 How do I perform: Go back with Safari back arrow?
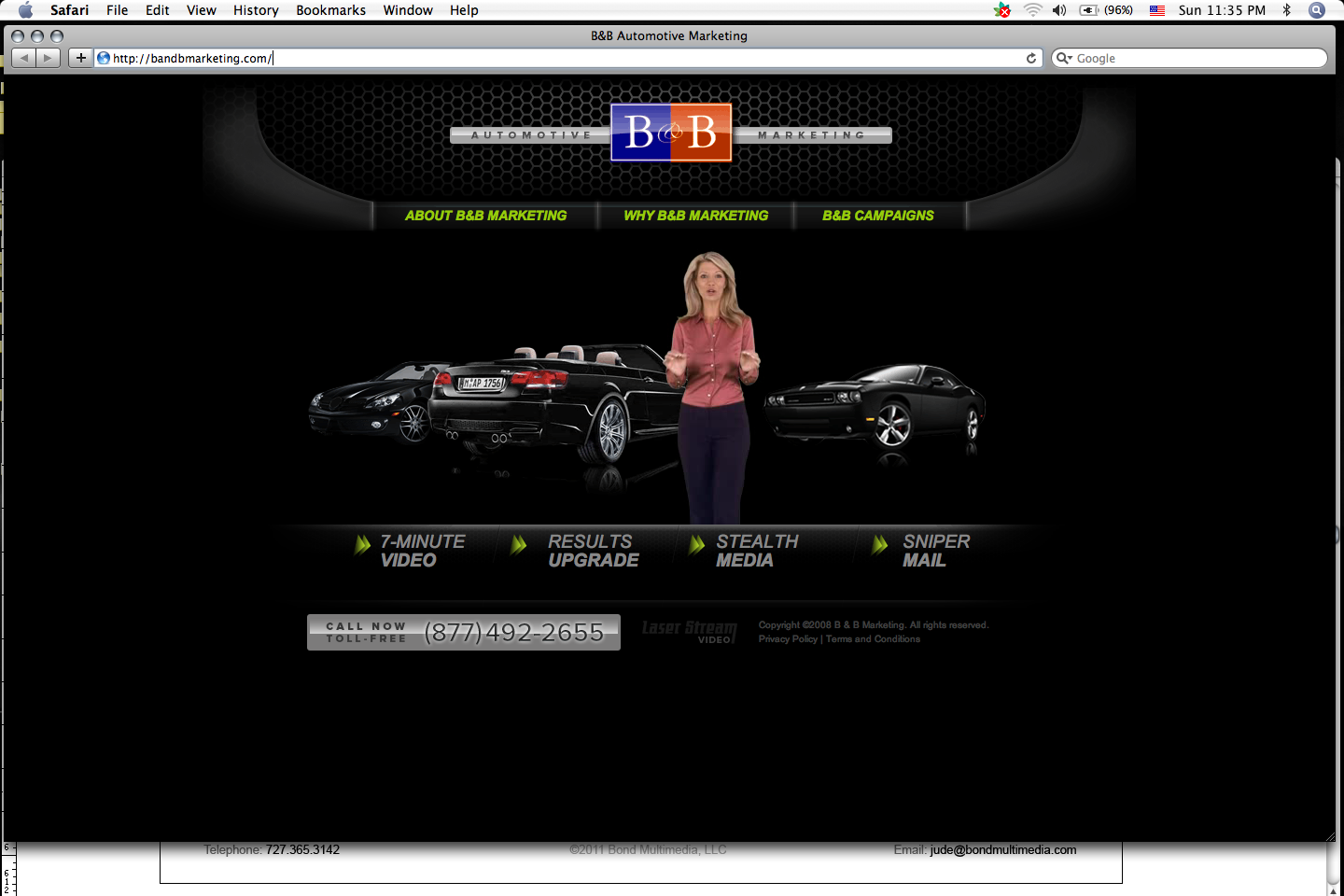click(x=23, y=58)
